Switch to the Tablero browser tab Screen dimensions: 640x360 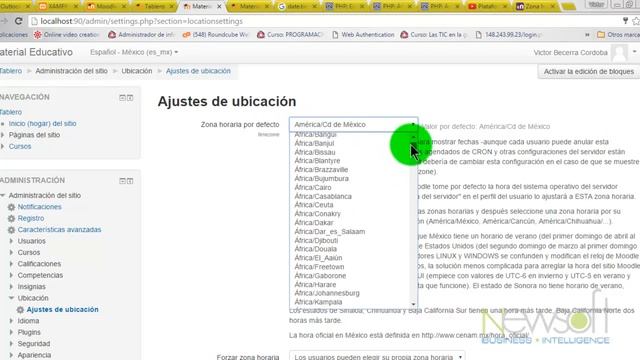(154, 6)
